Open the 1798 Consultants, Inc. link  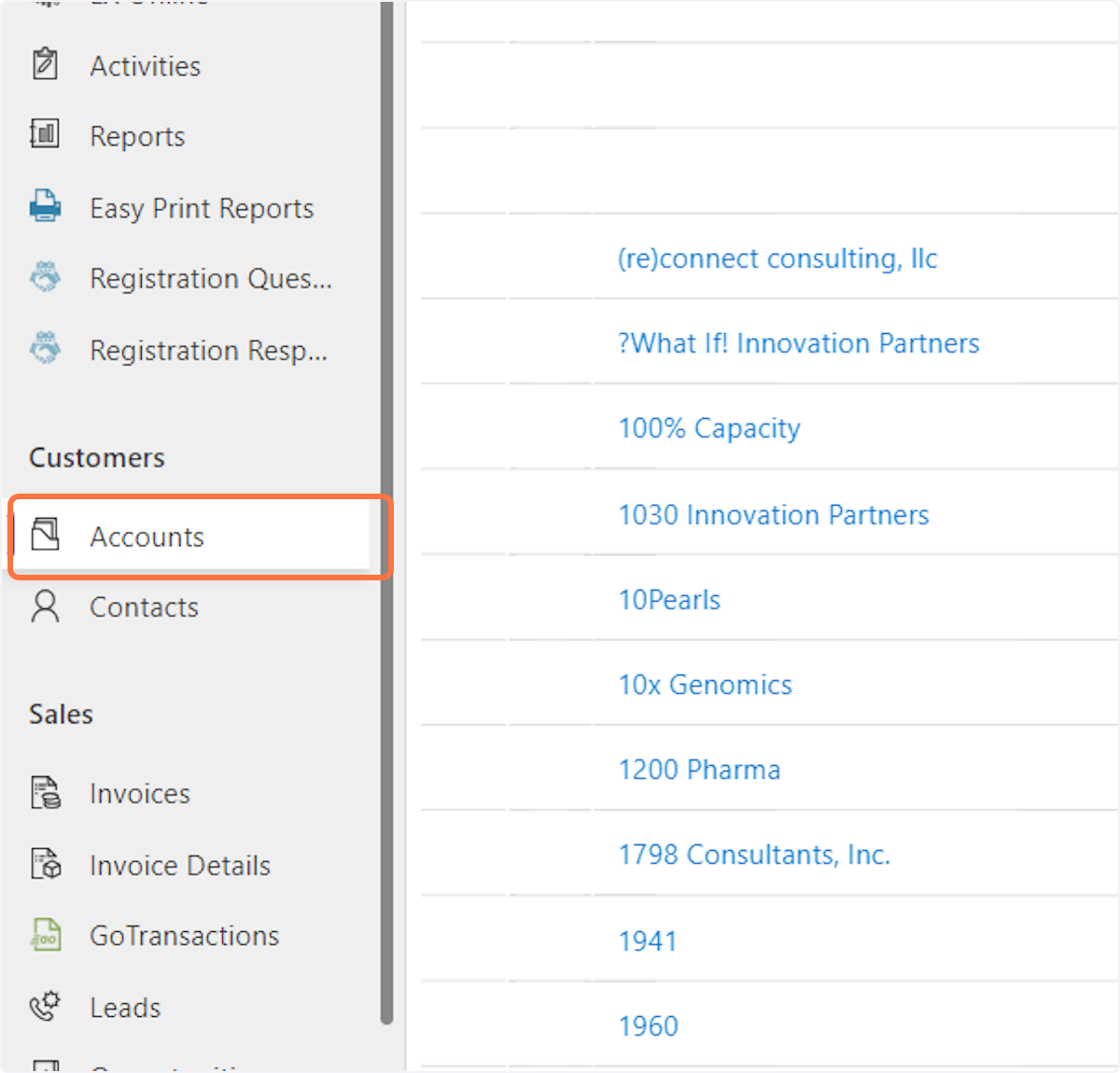pyautogui.click(x=754, y=855)
